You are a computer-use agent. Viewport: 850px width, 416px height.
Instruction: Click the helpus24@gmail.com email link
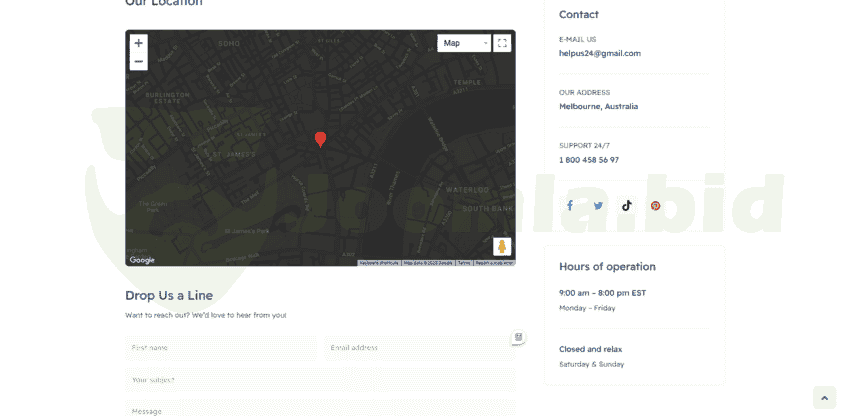point(599,53)
